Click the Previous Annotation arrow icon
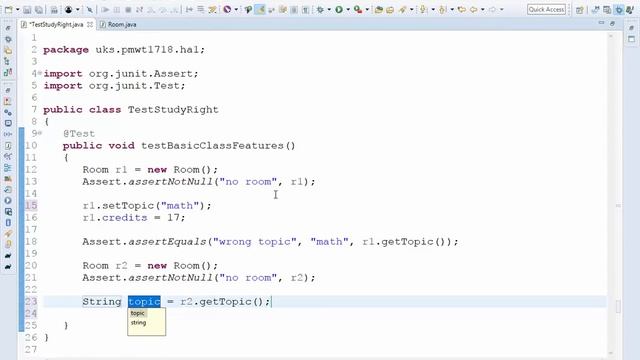Screen dimensions: 640x360 (x=442, y=9)
